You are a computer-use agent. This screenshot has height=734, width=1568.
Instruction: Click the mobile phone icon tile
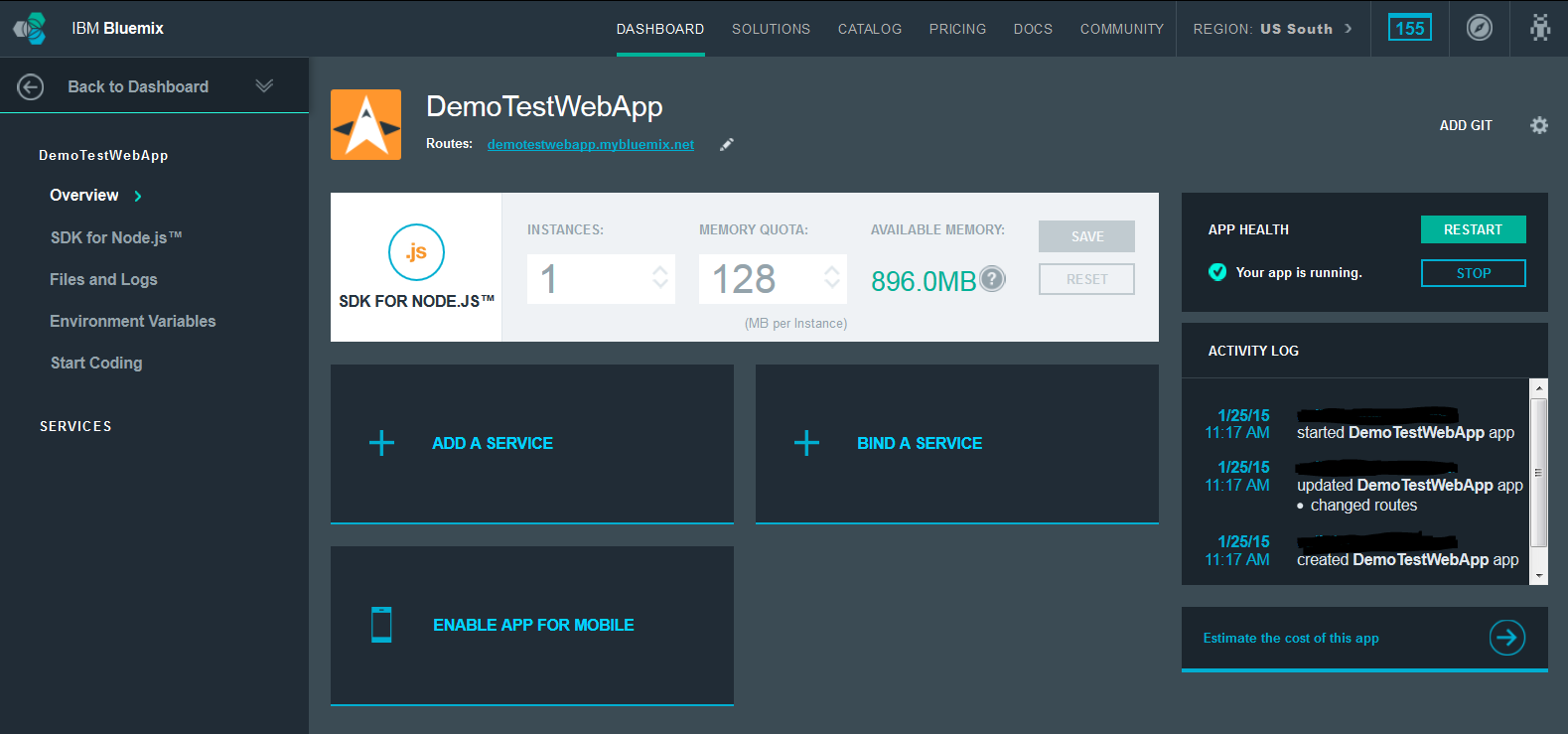pos(381,625)
